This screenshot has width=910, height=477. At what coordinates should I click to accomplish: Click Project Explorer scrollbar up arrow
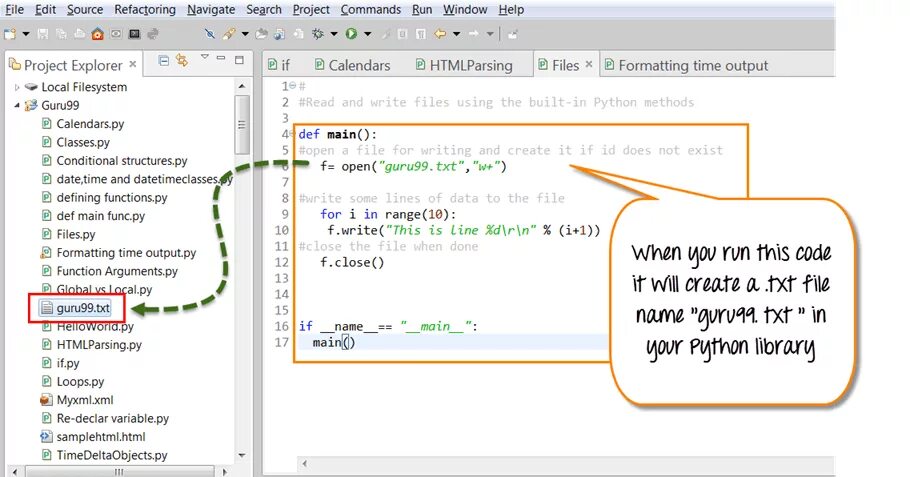point(242,86)
